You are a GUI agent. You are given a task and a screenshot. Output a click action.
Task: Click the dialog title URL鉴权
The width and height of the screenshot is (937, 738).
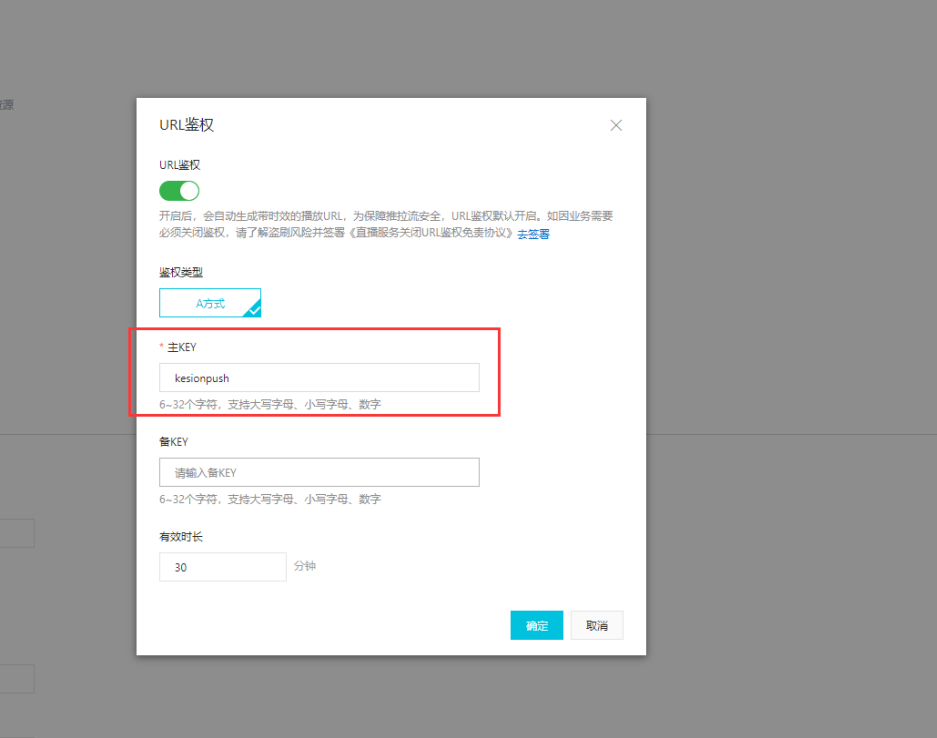187,125
